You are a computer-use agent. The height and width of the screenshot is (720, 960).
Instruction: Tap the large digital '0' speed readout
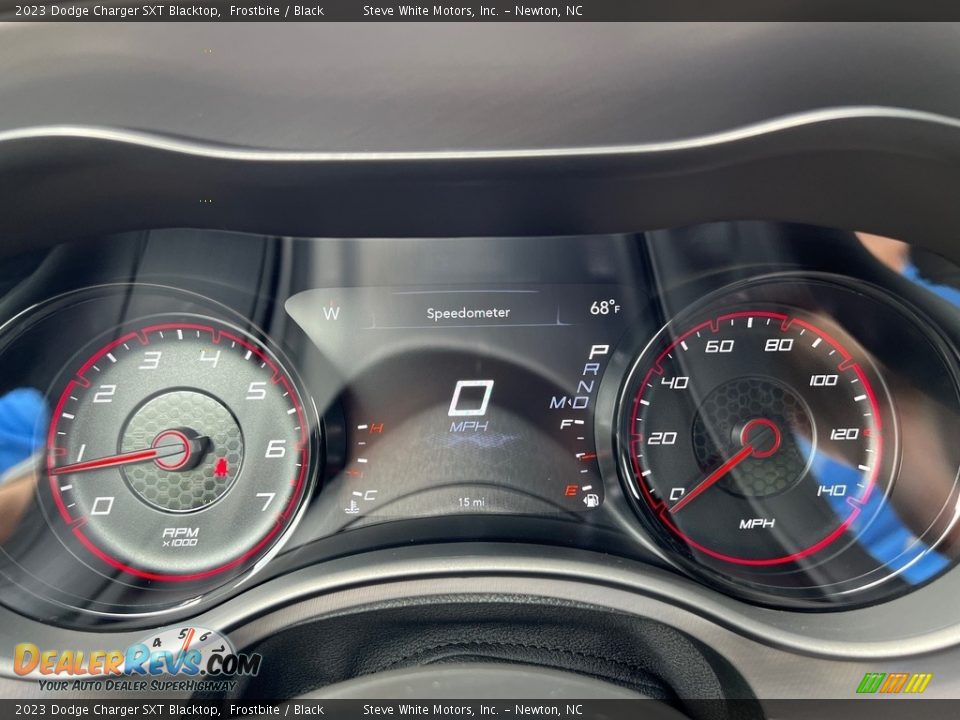coord(471,398)
